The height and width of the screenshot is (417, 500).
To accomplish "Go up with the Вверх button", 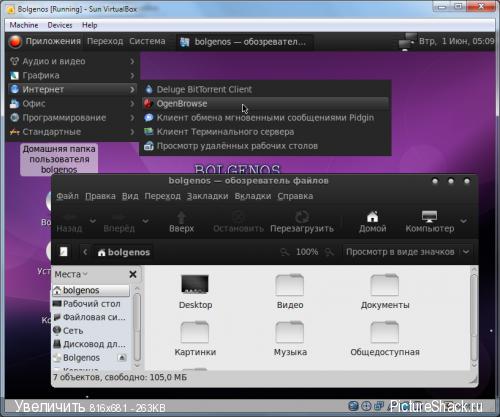I will (181, 222).
